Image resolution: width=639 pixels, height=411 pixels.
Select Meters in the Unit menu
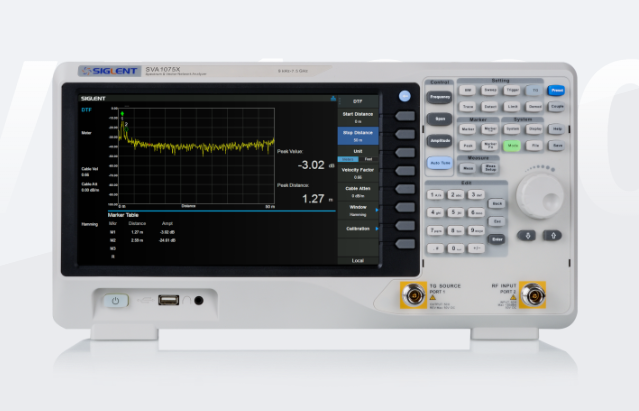348,159
